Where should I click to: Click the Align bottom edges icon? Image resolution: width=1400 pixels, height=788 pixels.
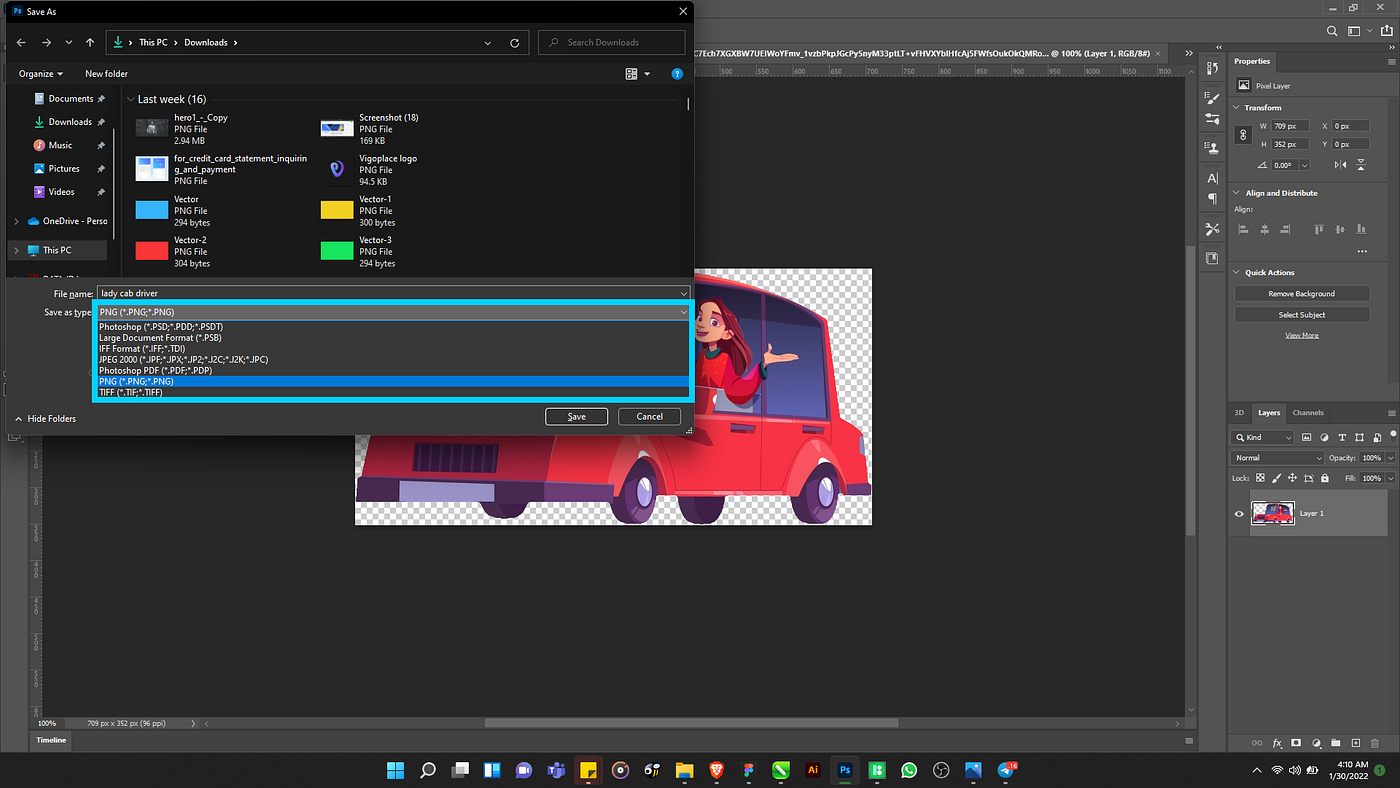[x=1362, y=229]
